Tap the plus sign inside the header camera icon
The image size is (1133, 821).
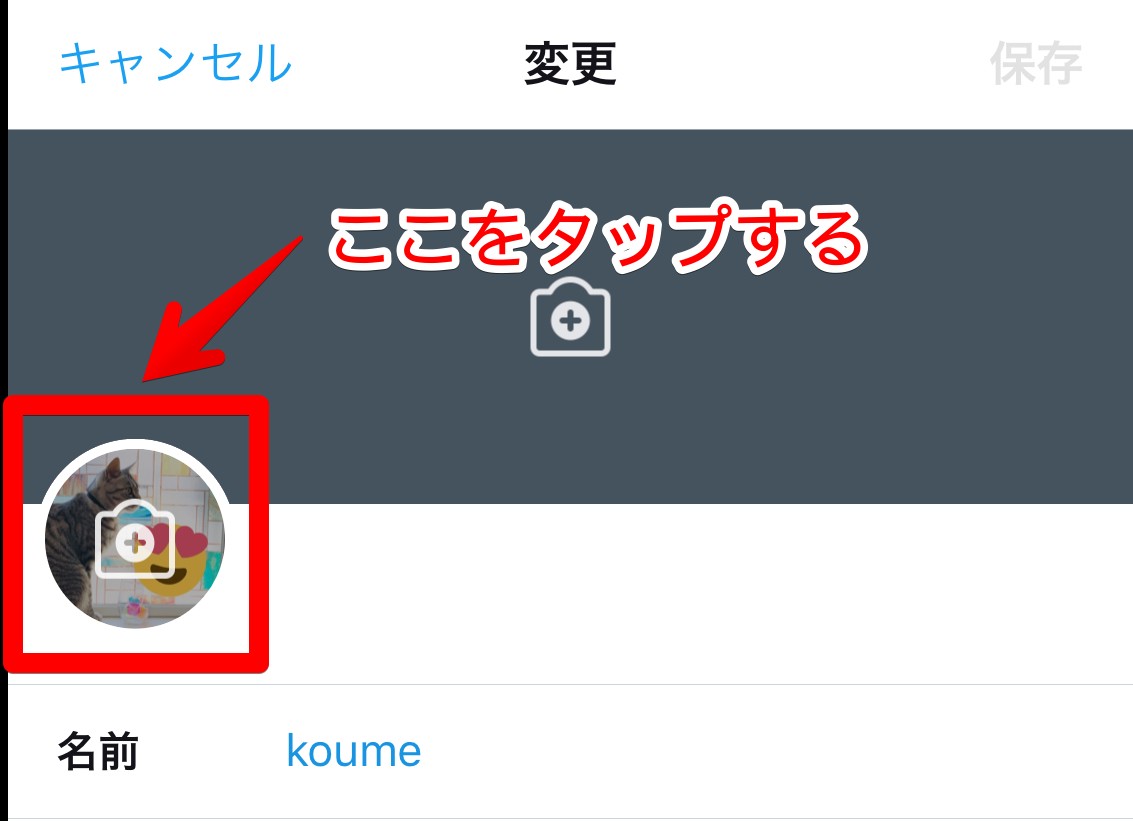(570, 321)
